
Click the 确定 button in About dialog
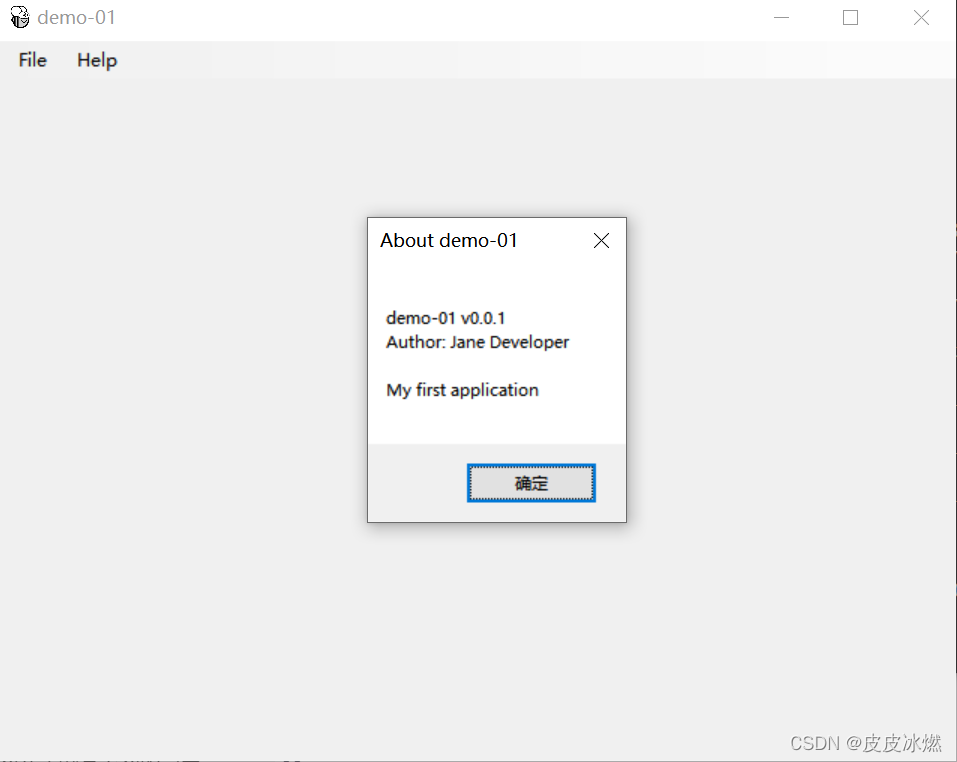[x=531, y=483]
